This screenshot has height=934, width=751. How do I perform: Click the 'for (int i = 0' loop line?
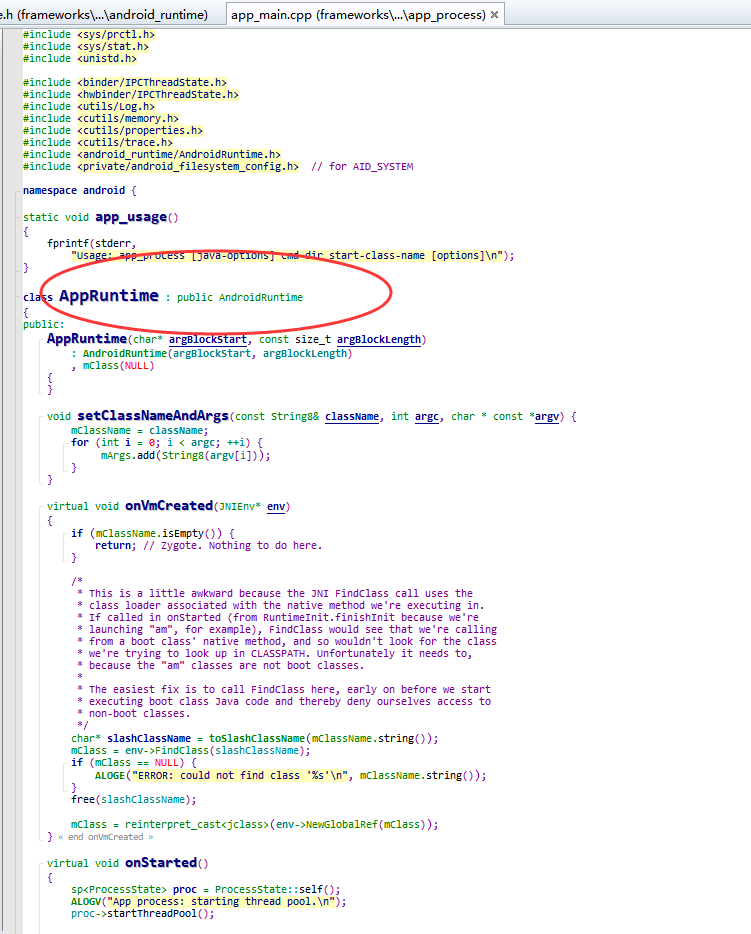coord(167,443)
